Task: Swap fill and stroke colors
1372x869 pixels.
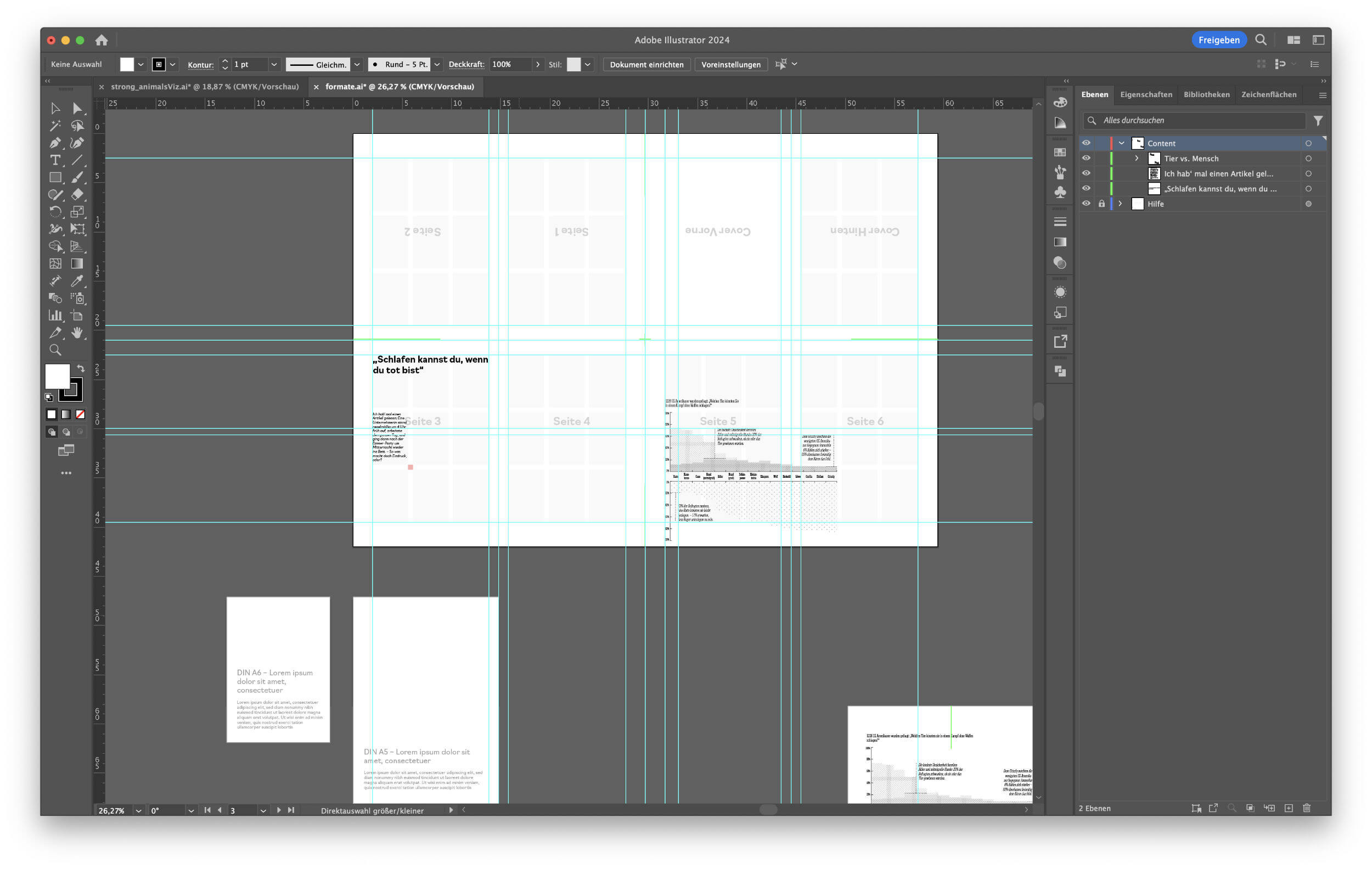Action: point(81,369)
